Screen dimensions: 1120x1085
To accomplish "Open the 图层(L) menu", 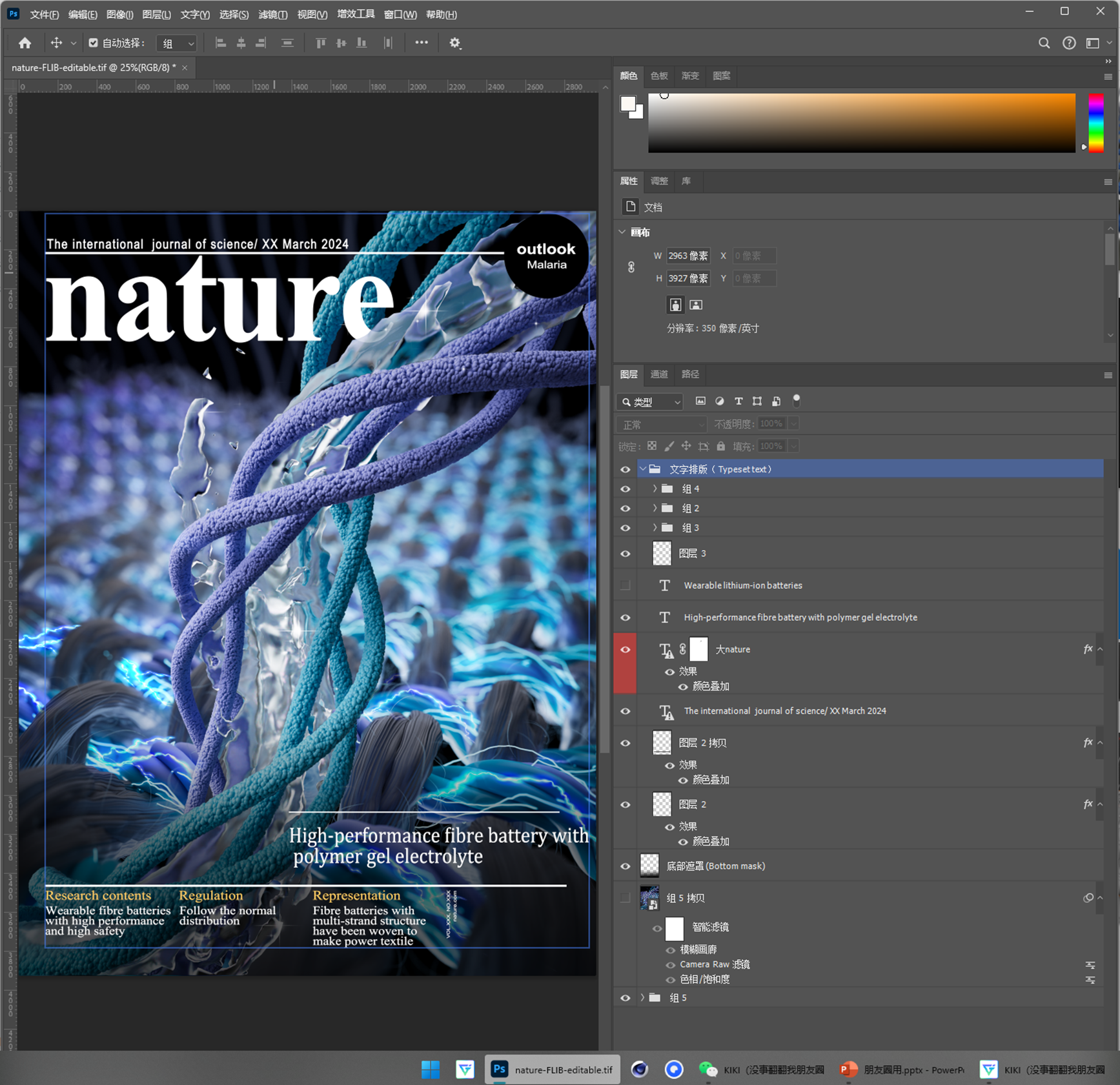I will 156,14.
